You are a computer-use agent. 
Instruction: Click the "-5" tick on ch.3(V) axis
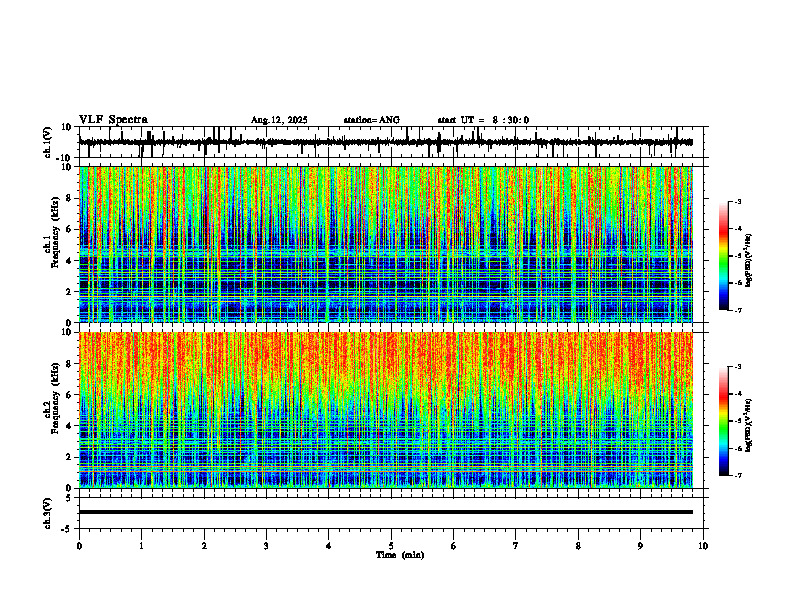(x=67, y=529)
